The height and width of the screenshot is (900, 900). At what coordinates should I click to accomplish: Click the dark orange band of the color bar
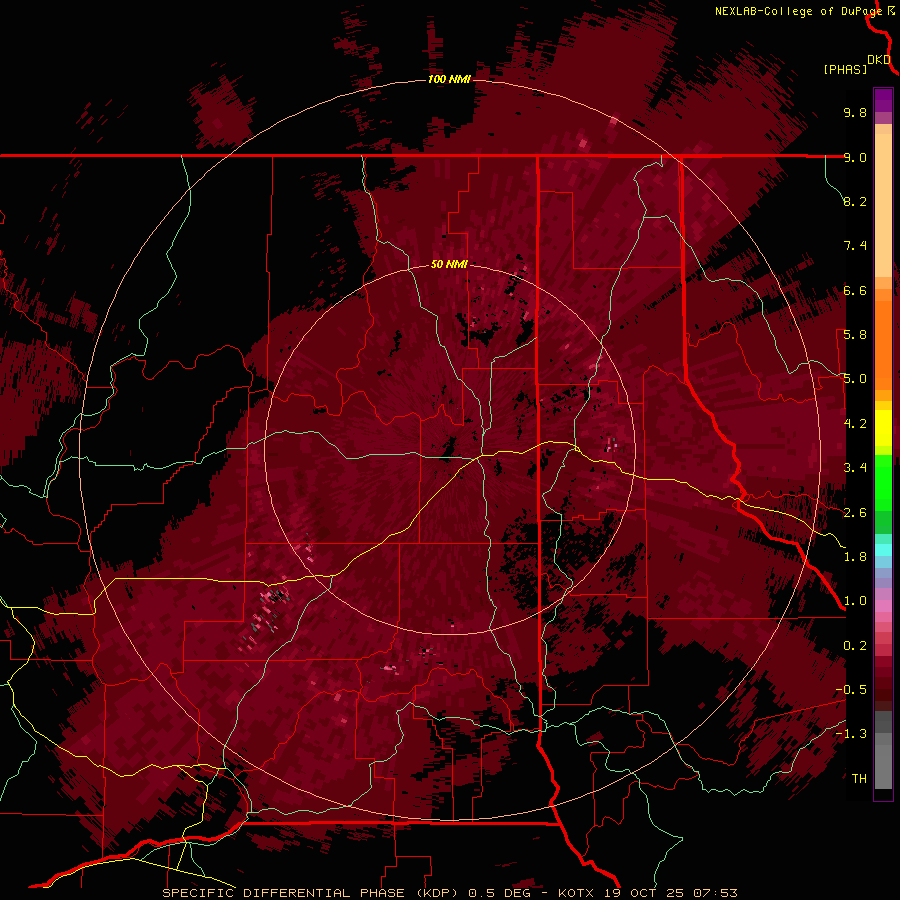(x=883, y=344)
